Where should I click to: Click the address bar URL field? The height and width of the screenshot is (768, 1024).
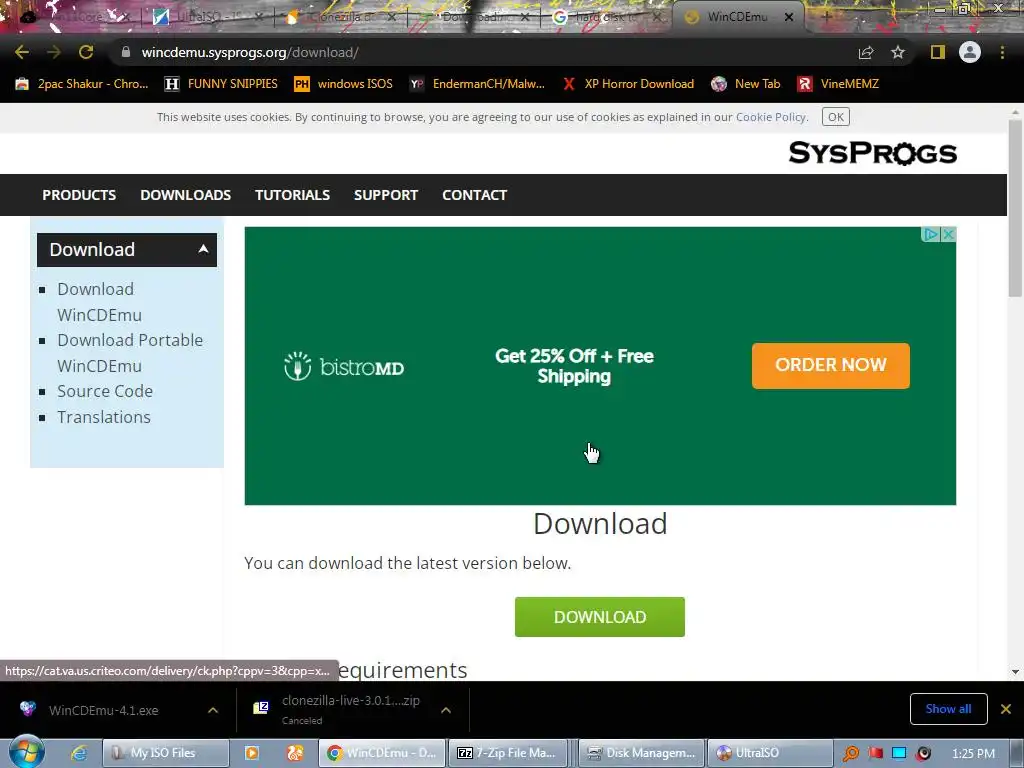[483, 52]
